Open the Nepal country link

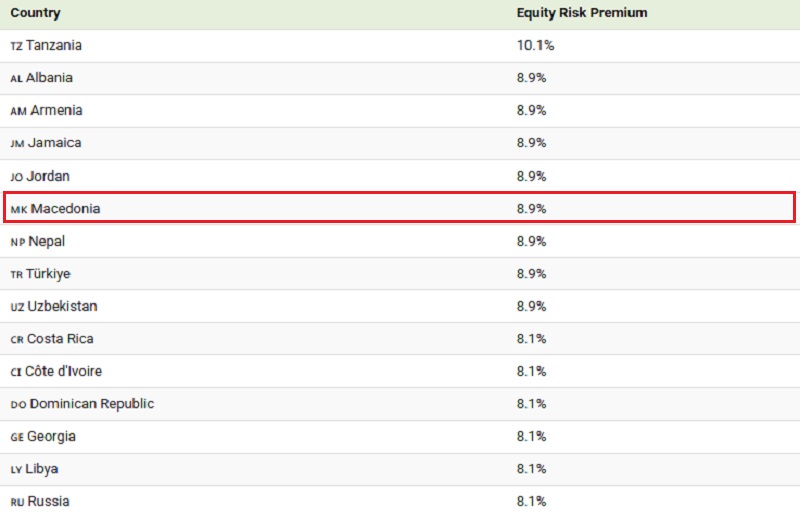pyautogui.click(x=47, y=241)
